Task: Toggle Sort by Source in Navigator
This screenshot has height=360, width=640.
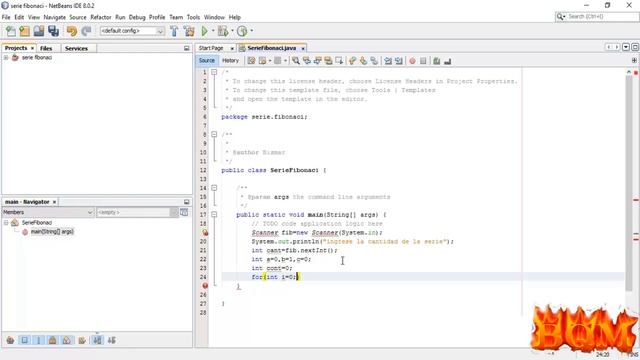Action: coord(111,340)
